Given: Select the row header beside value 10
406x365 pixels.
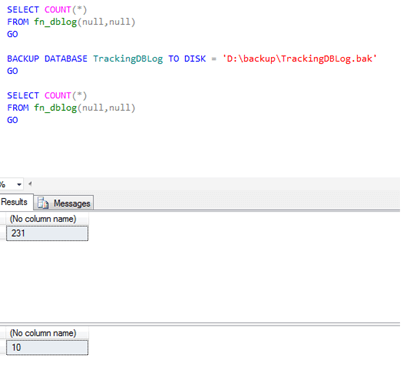Looking at the screenshot, I should (3, 347).
